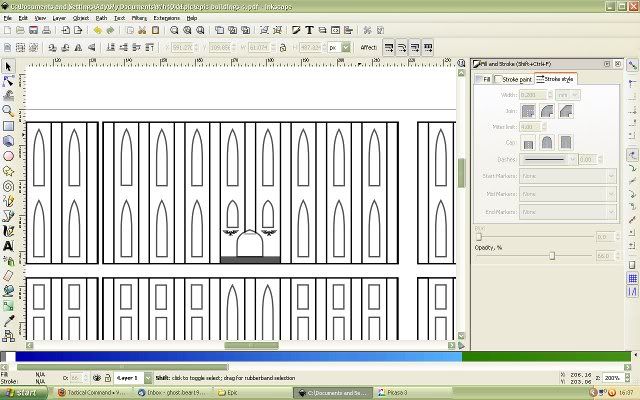Select the Selector arrow tool
Viewport: 640px width, 400px height.
[8, 66]
